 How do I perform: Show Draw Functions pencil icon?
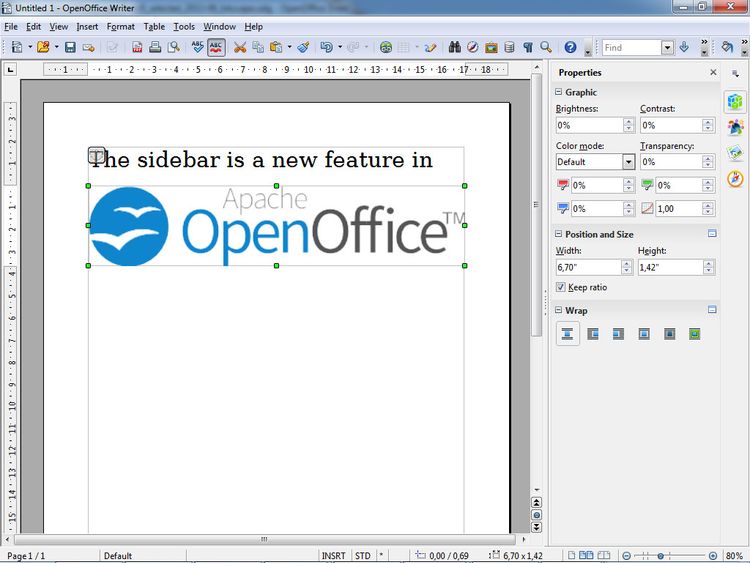(430, 47)
